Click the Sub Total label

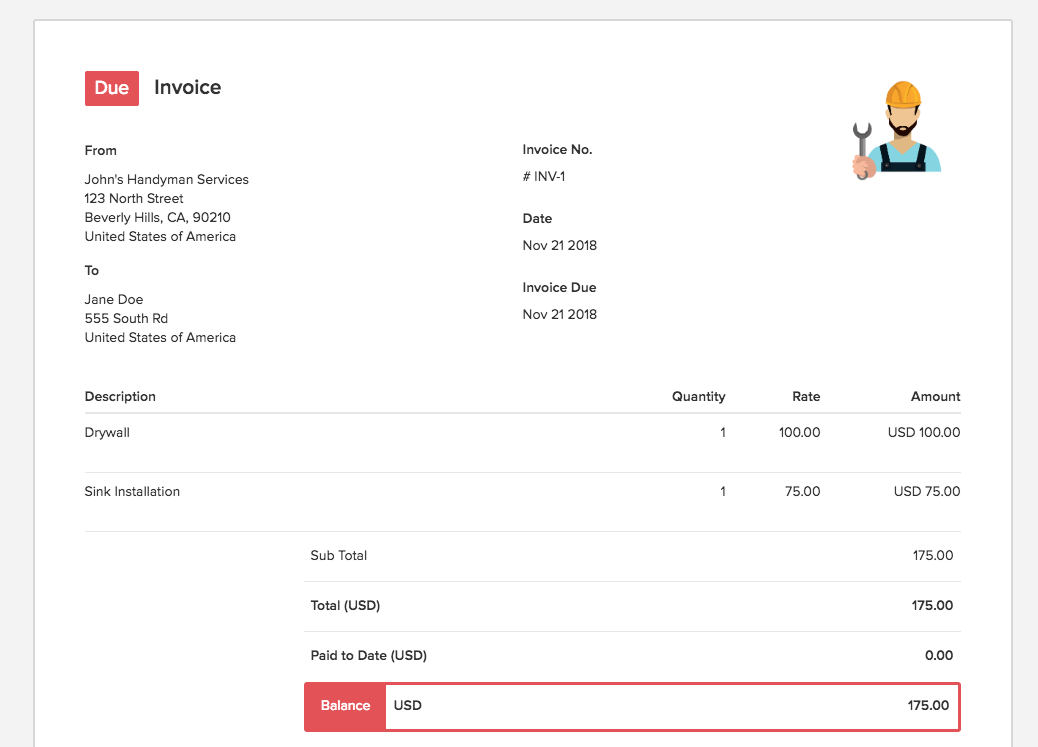(339, 556)
